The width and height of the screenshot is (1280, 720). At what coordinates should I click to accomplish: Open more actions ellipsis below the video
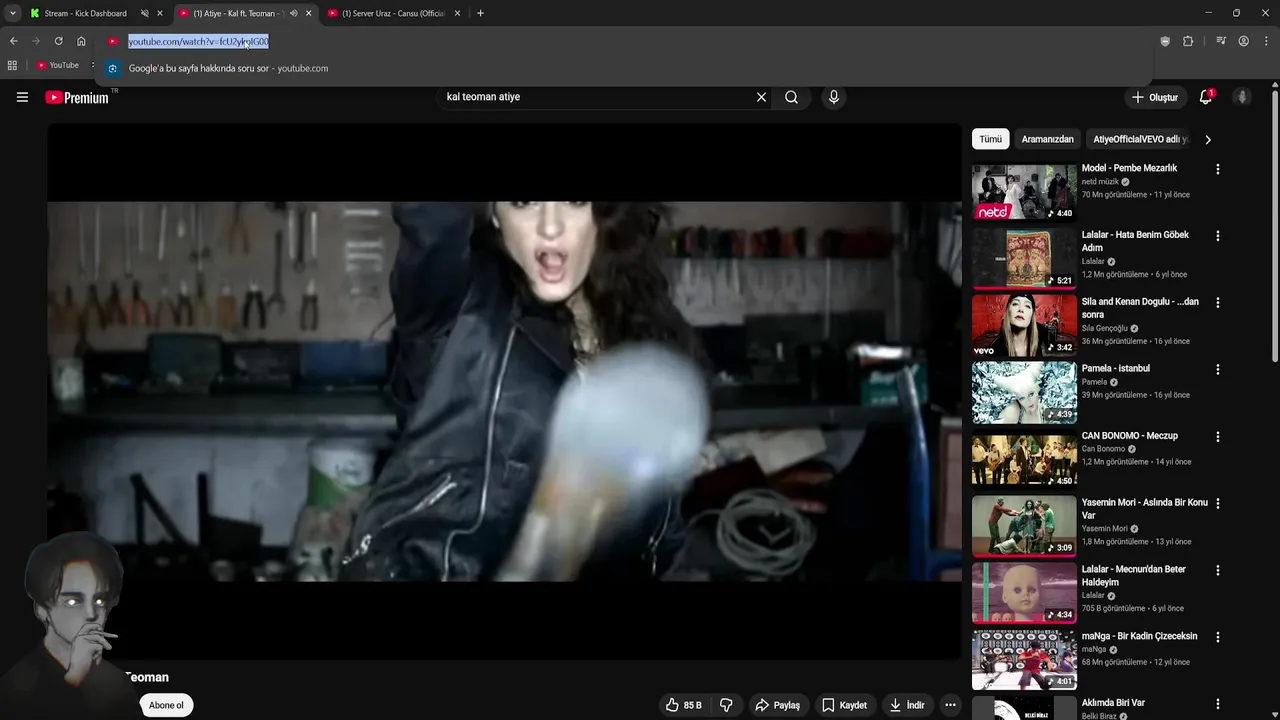950,705
